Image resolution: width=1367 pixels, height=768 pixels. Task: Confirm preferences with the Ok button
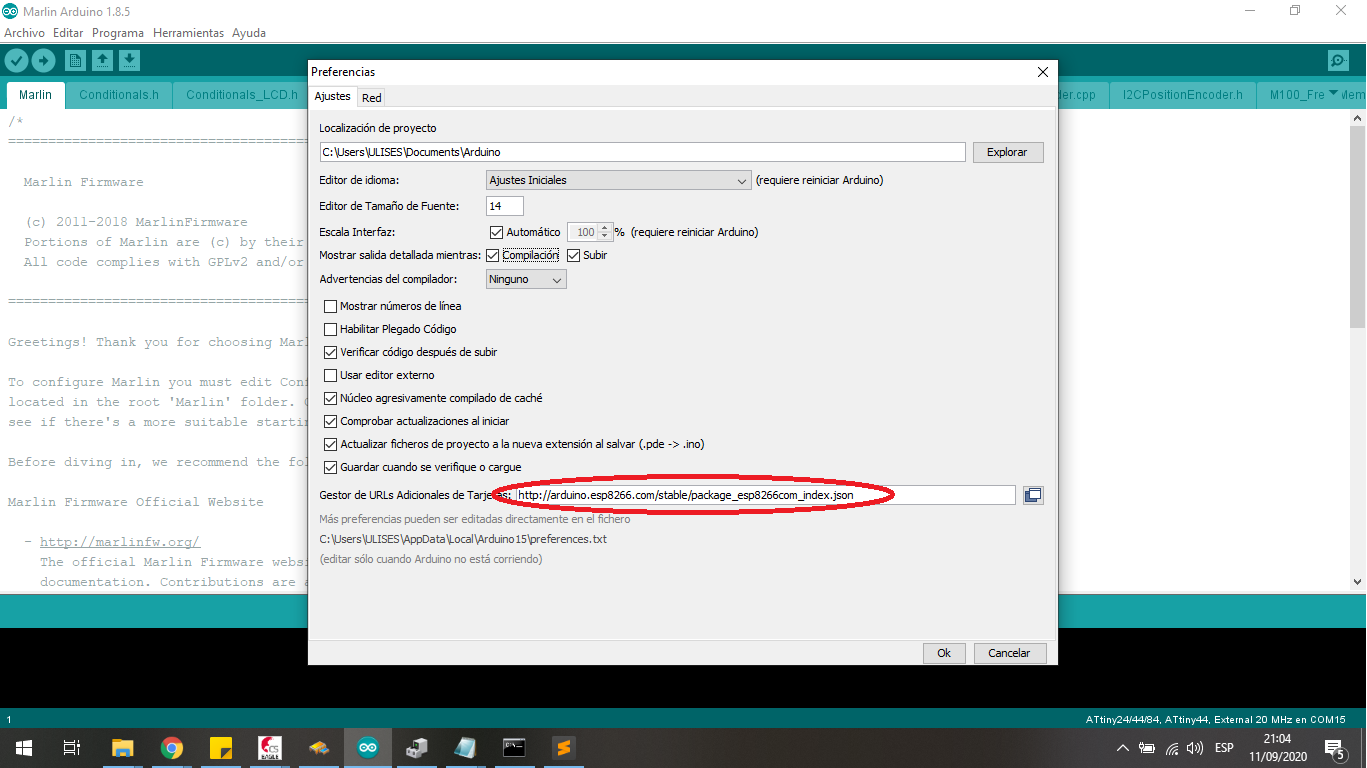pyautogui.click(x=944, y=653)
